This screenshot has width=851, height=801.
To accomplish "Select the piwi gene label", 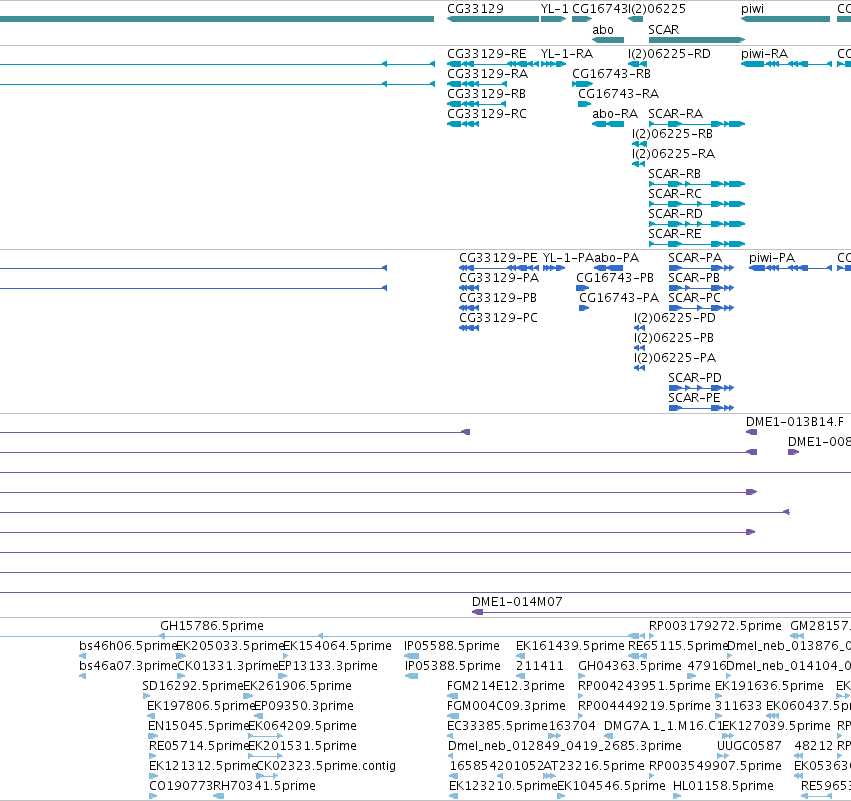I will point(752,9).
